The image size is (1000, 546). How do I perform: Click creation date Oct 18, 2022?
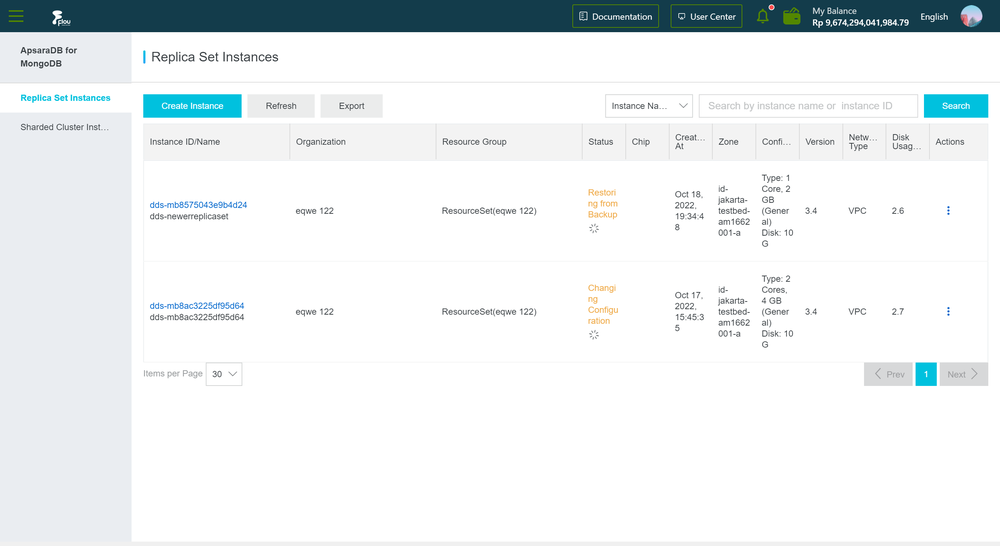[689, 210]
